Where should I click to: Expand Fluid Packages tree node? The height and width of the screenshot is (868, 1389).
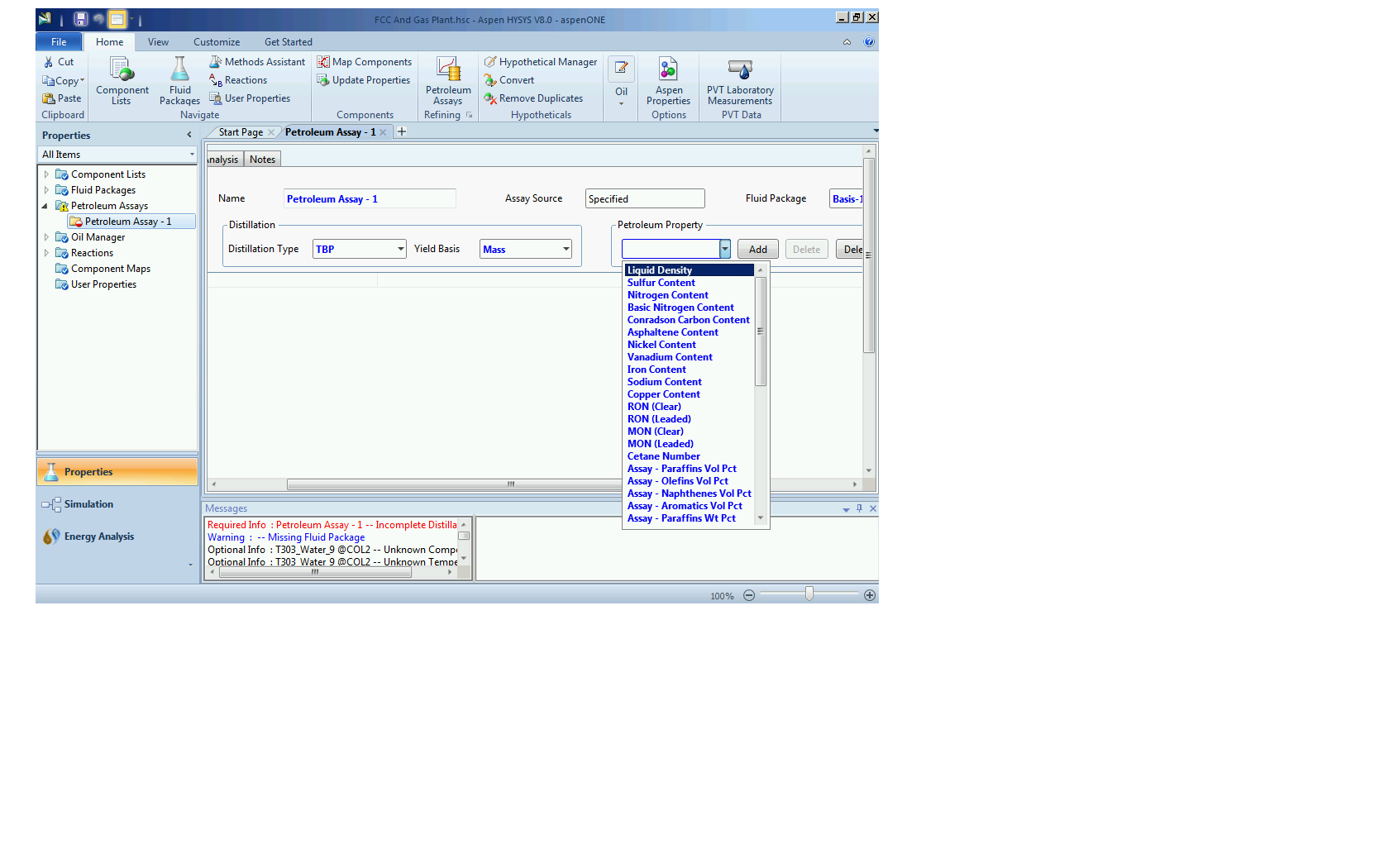coord(46,190)
